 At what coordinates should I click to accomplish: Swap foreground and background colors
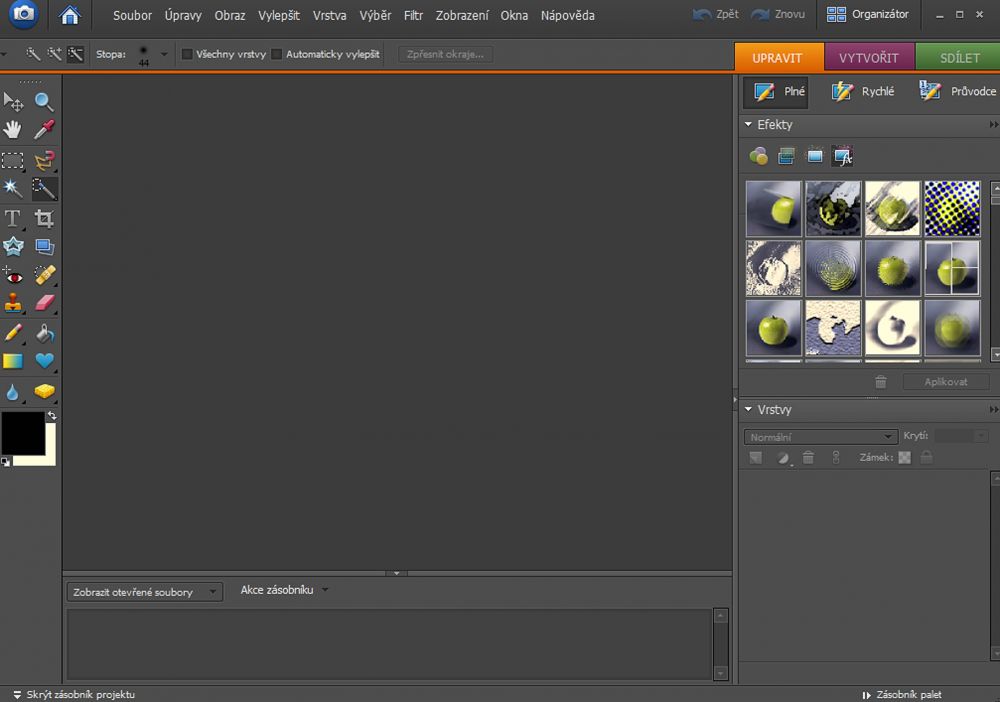tap(51, 415)
